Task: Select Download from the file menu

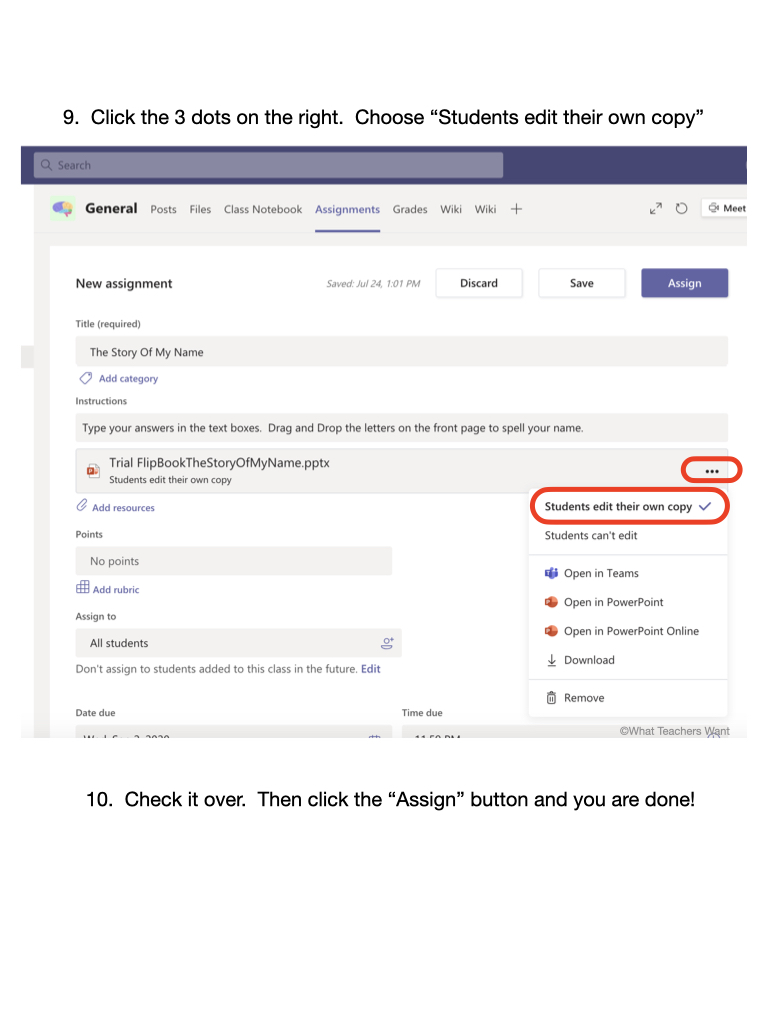Action: pos(588,660)
